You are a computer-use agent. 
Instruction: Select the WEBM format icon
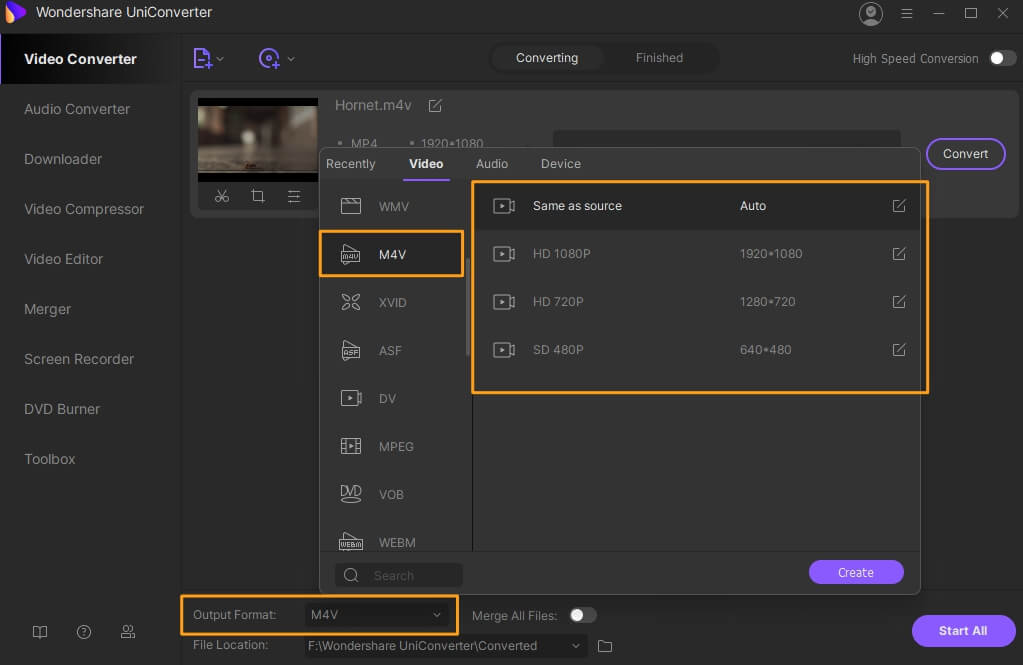pos(351,542)
